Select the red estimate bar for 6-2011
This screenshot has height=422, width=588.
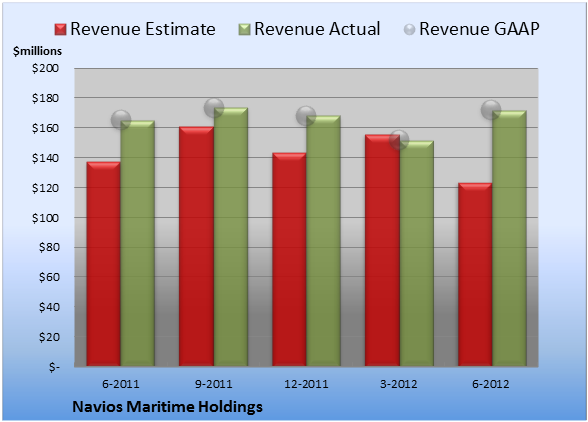pyautogui.click(x=104, y=264)
